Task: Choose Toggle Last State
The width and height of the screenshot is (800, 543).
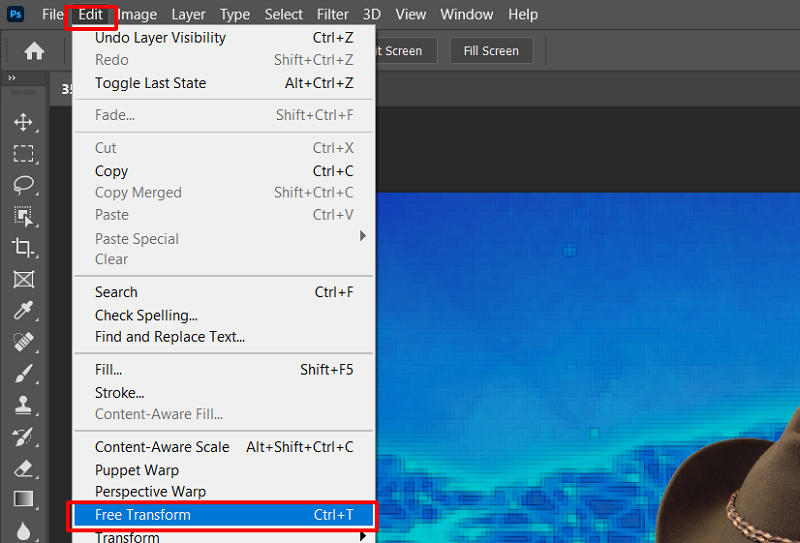Action: tap(224, 83)
